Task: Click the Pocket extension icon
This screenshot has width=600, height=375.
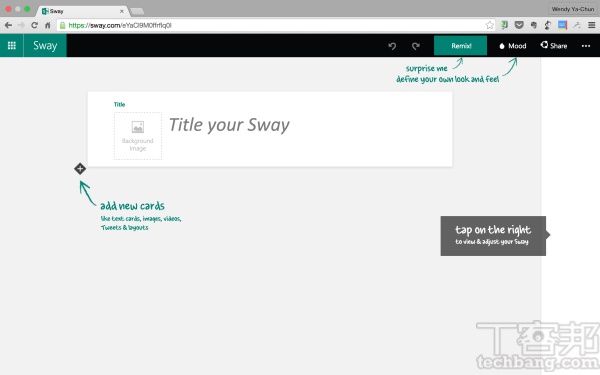Action: click(519, 25)
